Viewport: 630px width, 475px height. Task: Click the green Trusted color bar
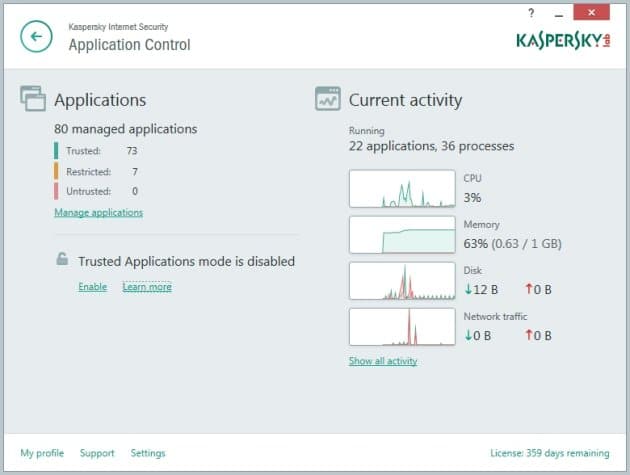point(56,151)
